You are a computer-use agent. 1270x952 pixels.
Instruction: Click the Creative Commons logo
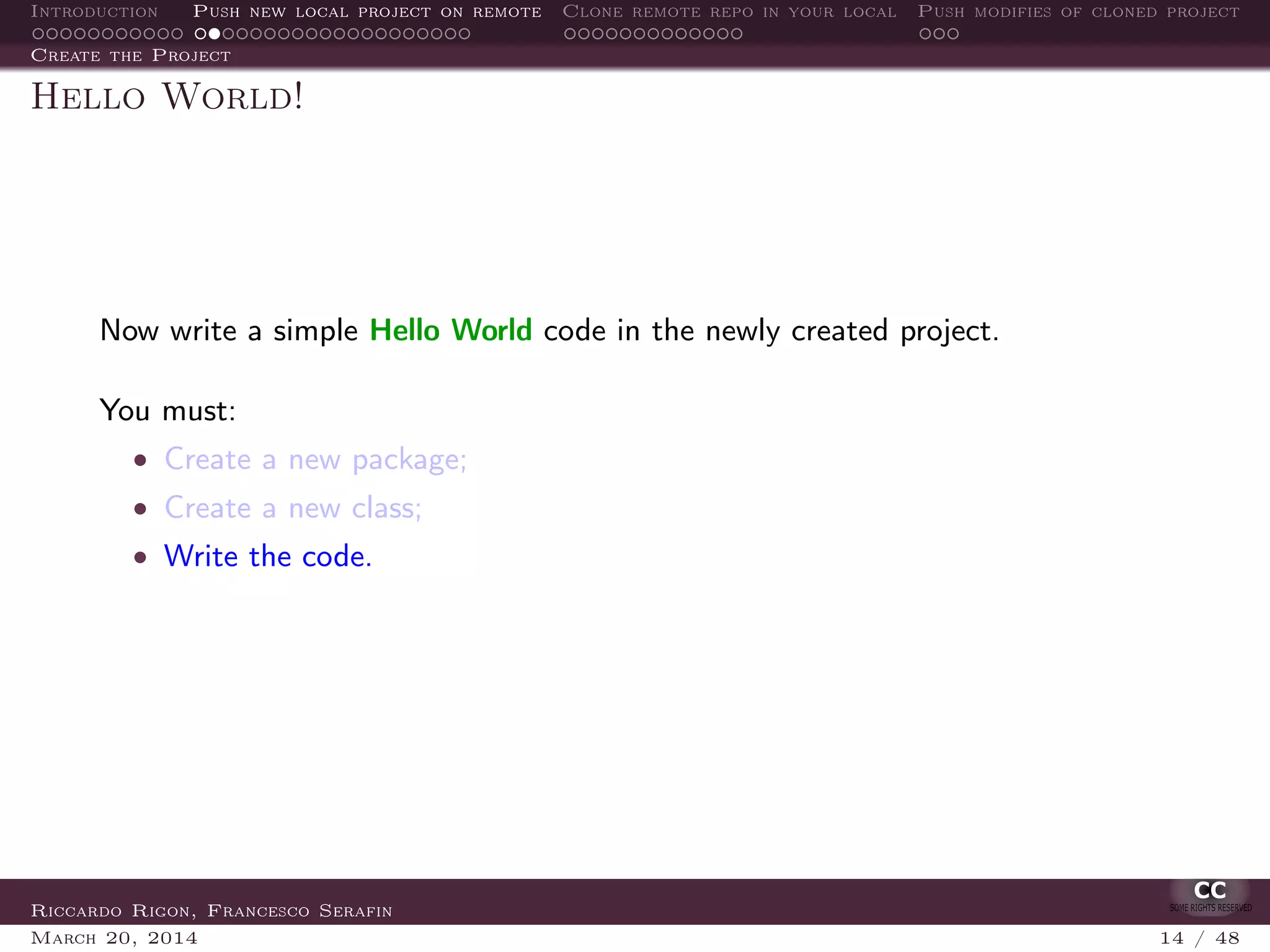coord(1210,891)
